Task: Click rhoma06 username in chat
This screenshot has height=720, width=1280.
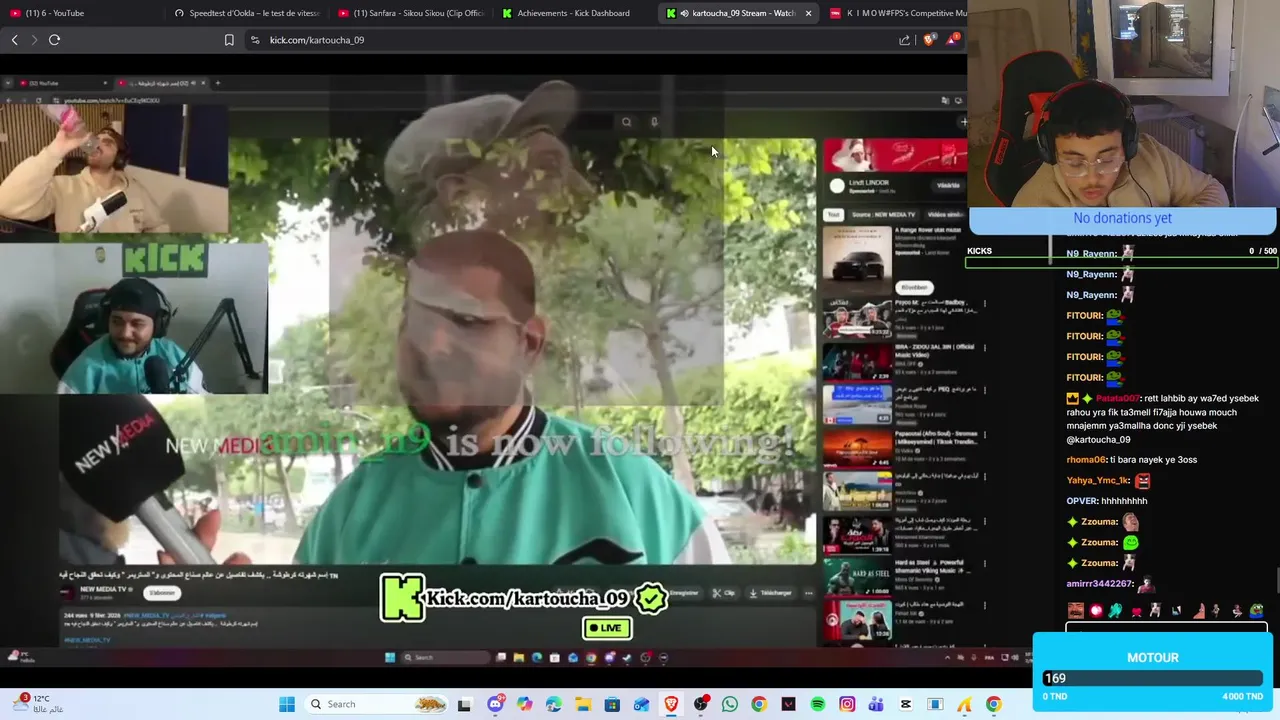Action: coord(1086,460)
